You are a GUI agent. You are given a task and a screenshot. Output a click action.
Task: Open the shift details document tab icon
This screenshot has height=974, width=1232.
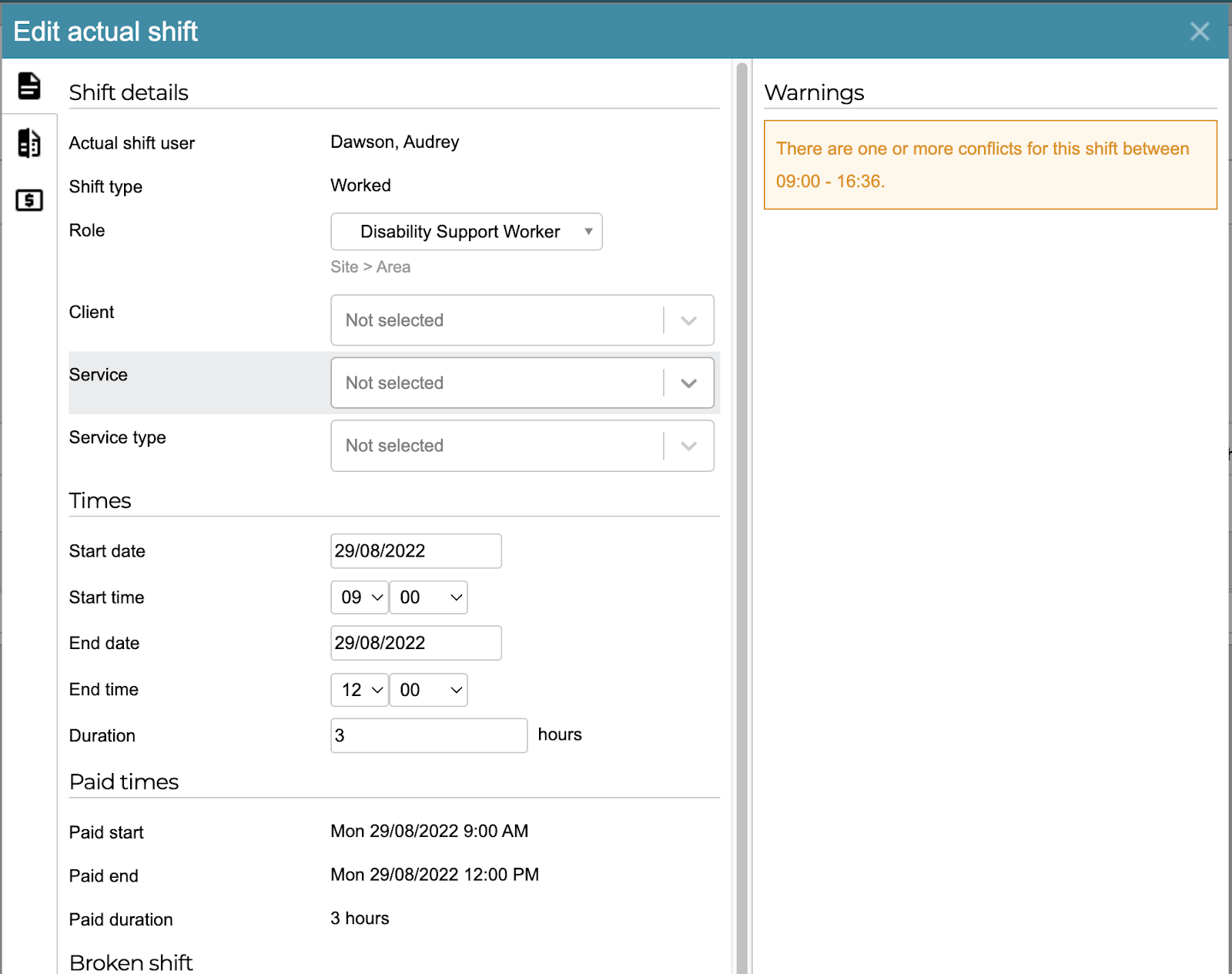click(29, 86)
